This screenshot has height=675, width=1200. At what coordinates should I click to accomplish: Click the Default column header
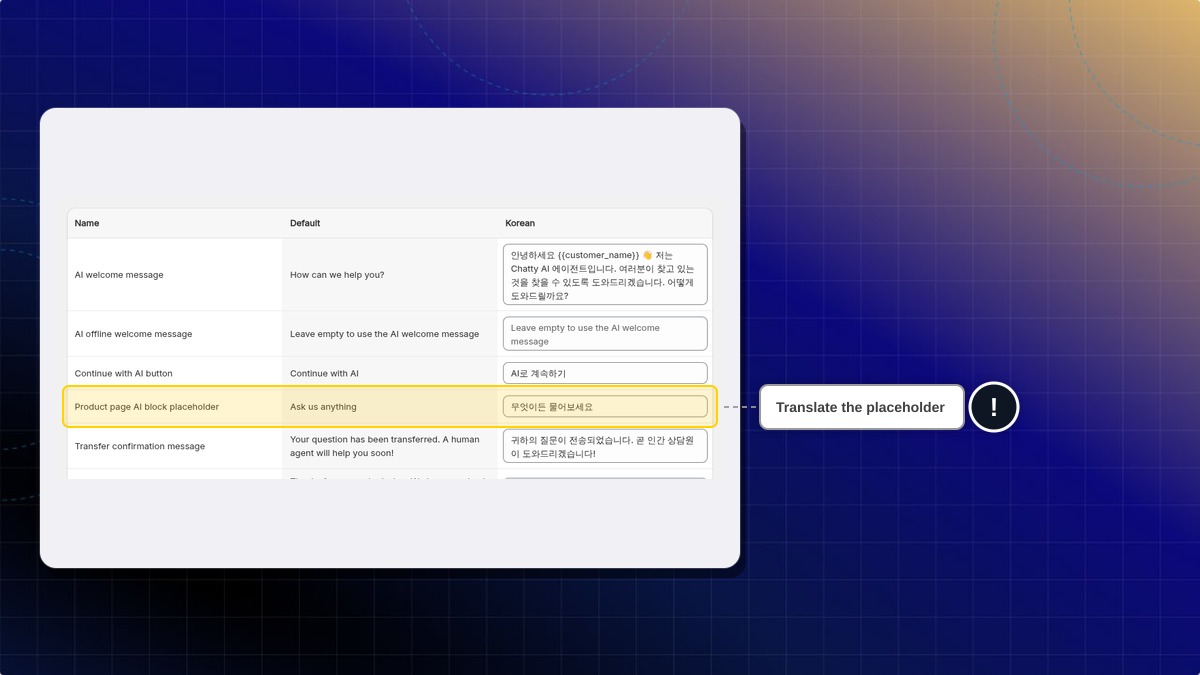(305, 223)
